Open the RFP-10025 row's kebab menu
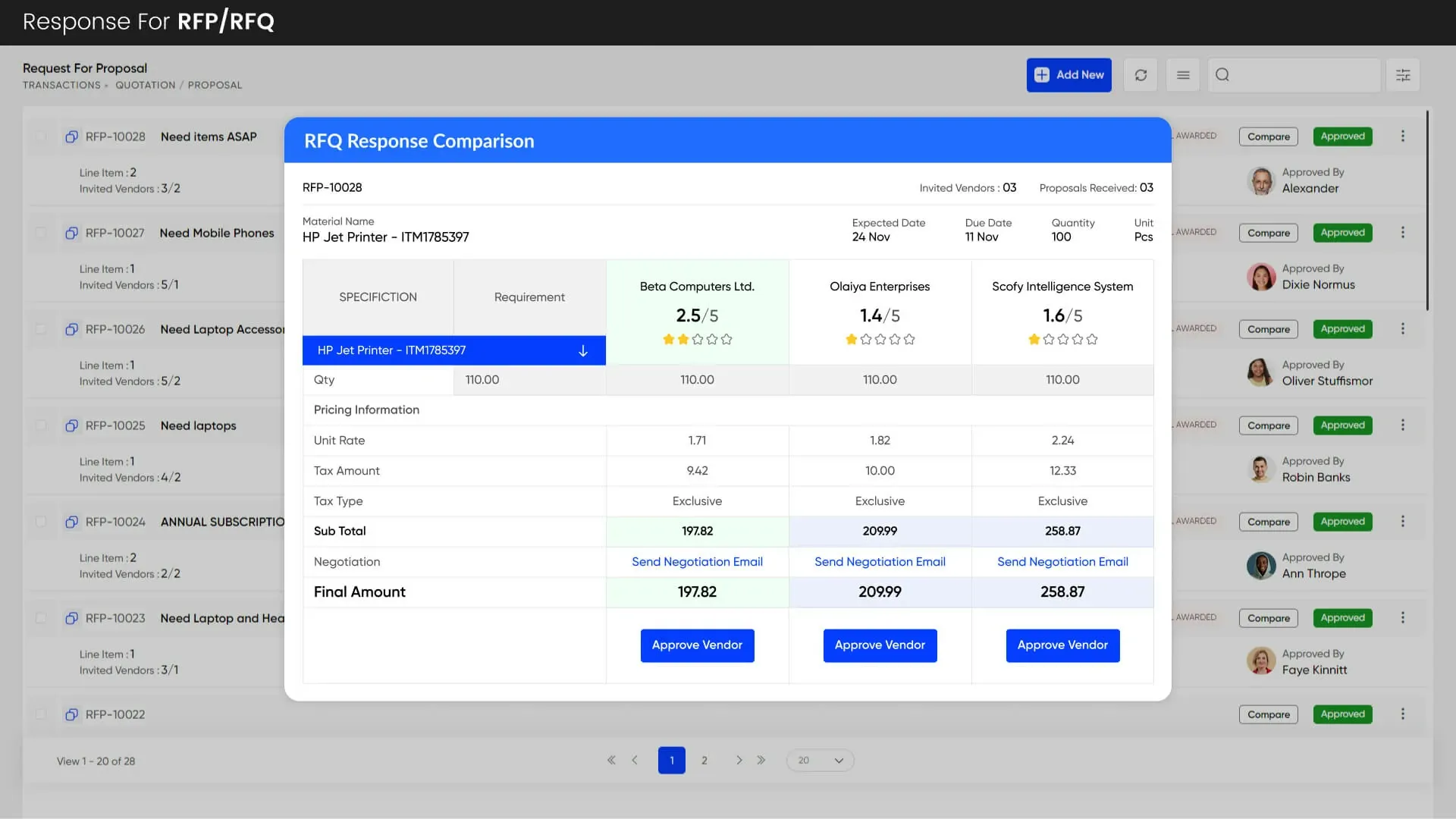 [x=1402, y=425]
